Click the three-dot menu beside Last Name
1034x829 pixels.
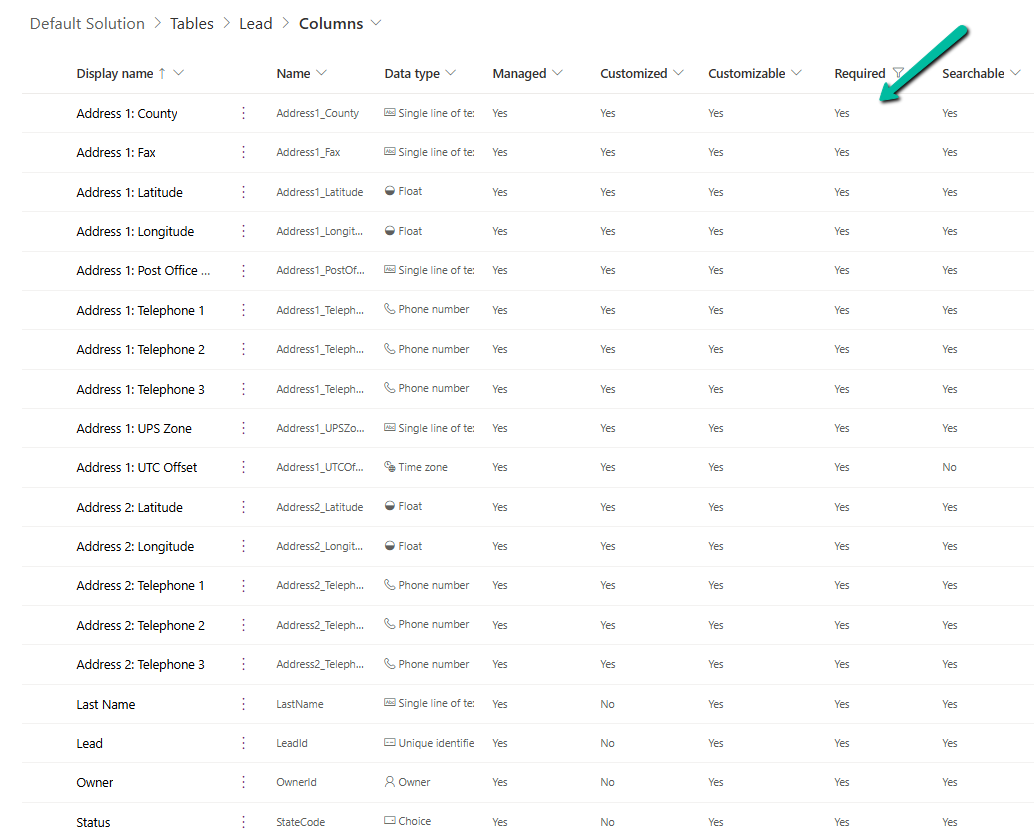click(243, 704)
